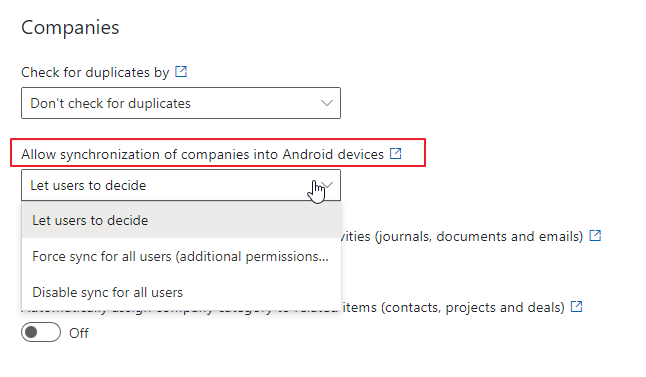Click Allow synchronization of companies into Android devices text
The height and width of the screenshot is (377, 646).
pyautogui.click(x=202, y=154)
